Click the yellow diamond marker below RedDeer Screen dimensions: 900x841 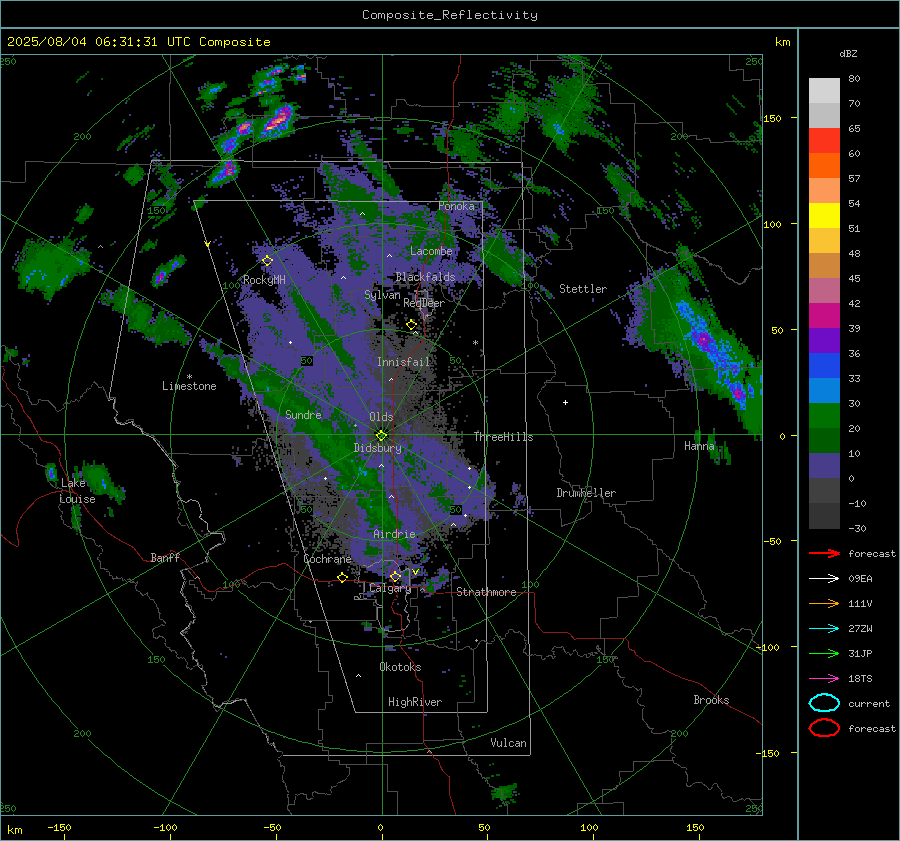pos(411,325)
